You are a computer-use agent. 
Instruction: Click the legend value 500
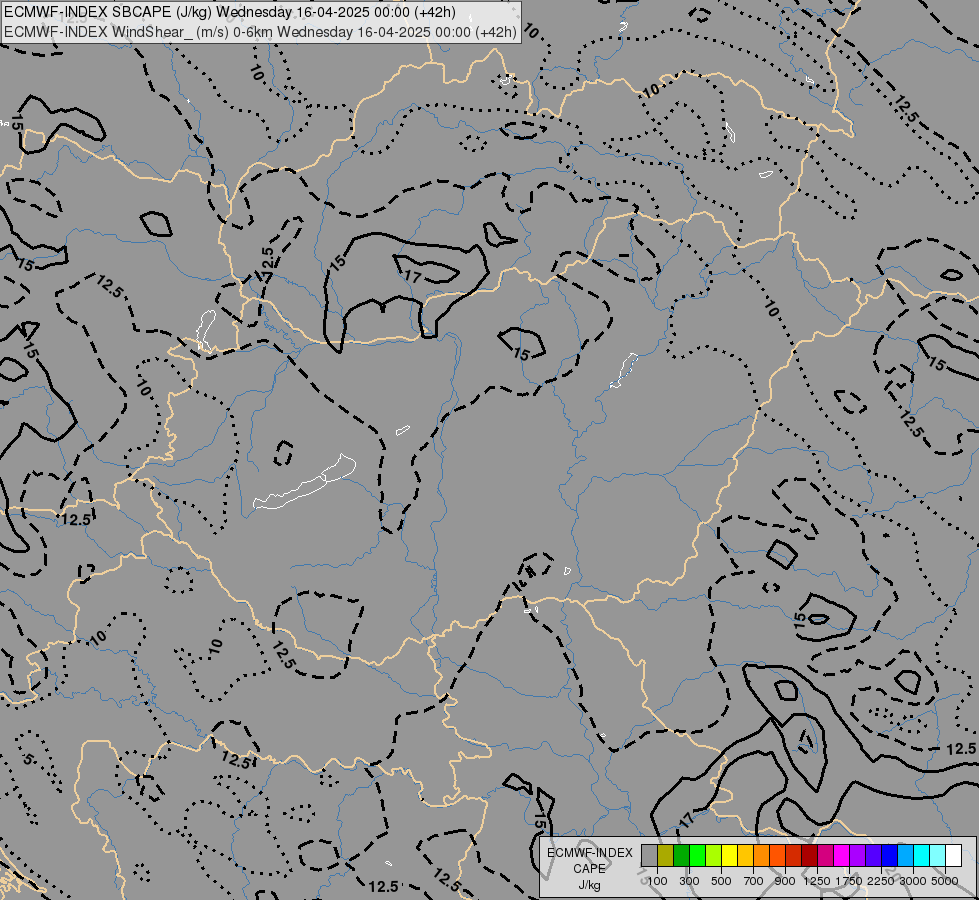[721, 881]
